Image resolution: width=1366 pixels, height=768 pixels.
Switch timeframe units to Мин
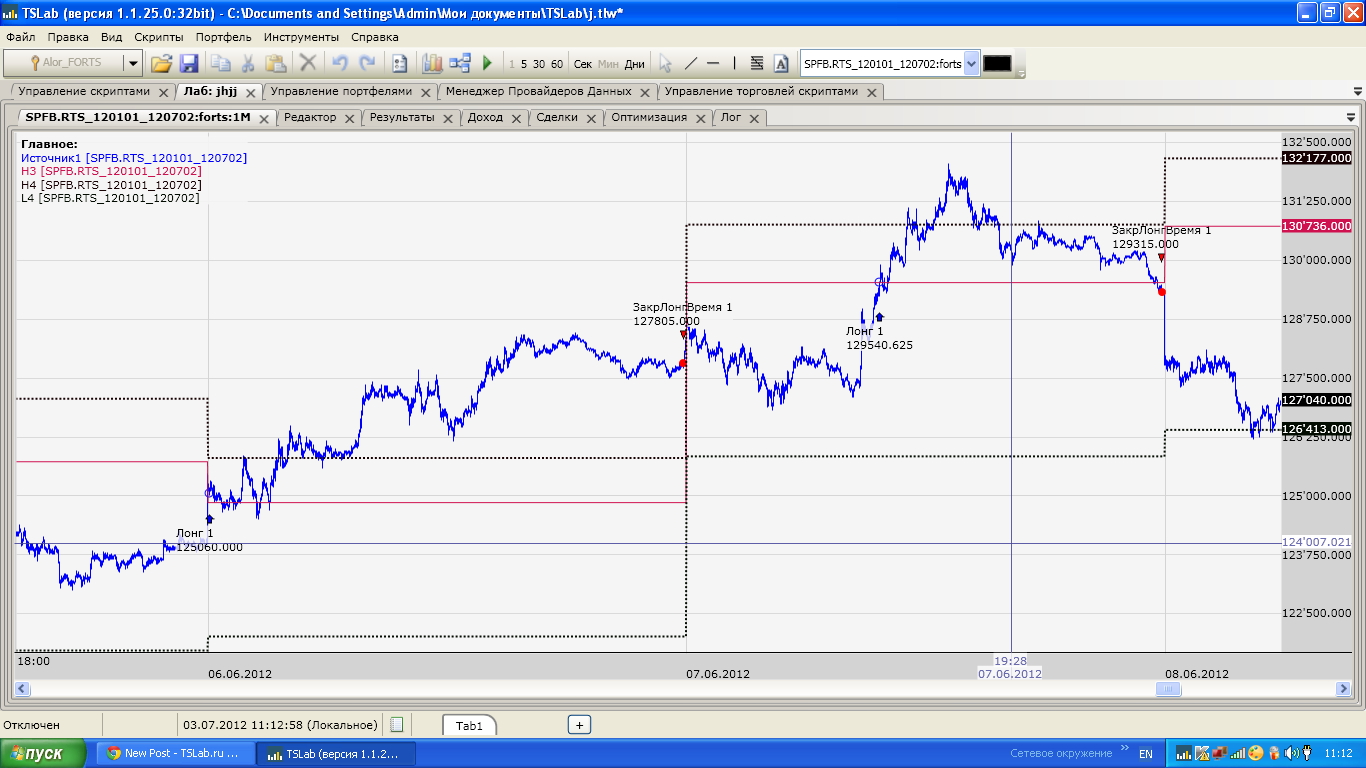click(x=608, y=64)
